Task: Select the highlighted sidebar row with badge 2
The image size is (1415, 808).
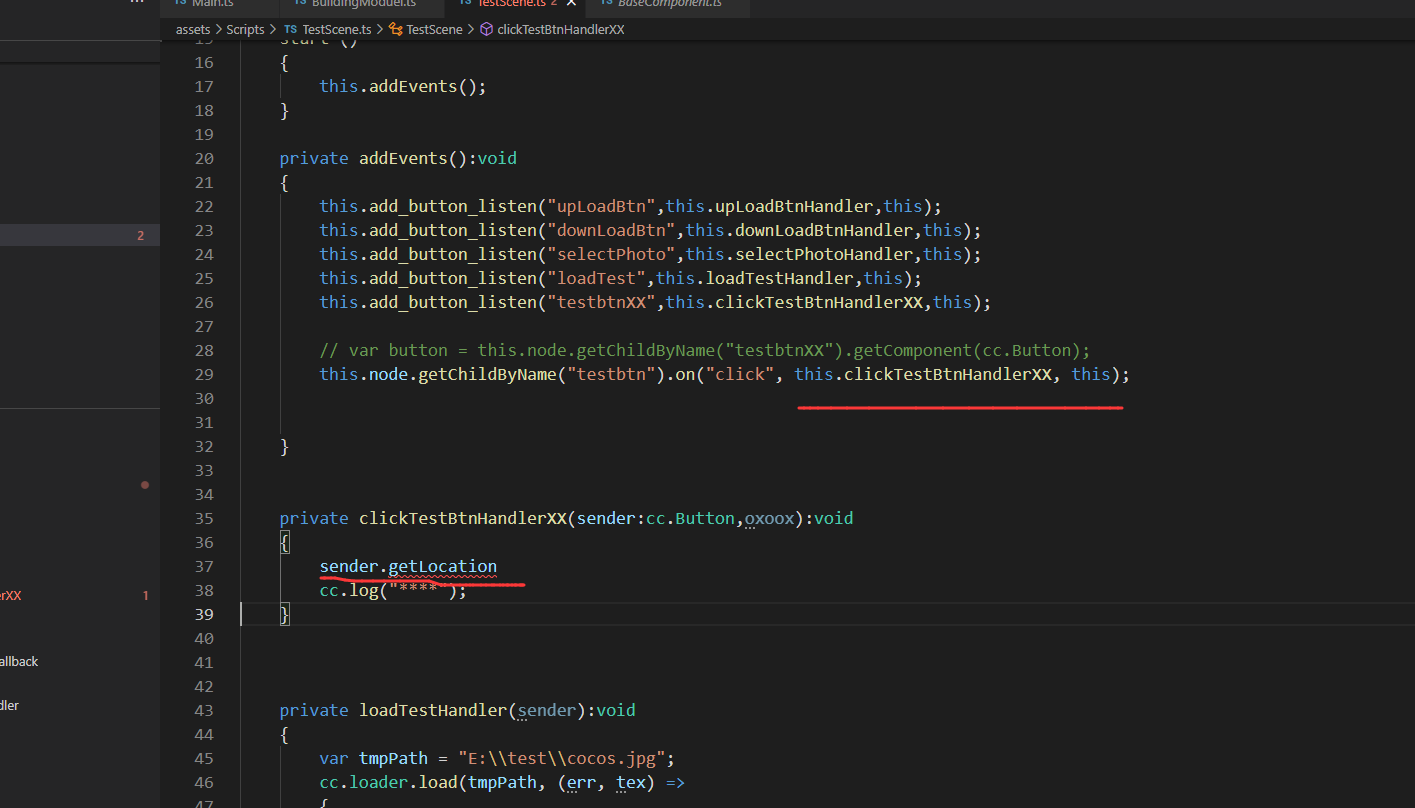Action: [x=80, y=235]
